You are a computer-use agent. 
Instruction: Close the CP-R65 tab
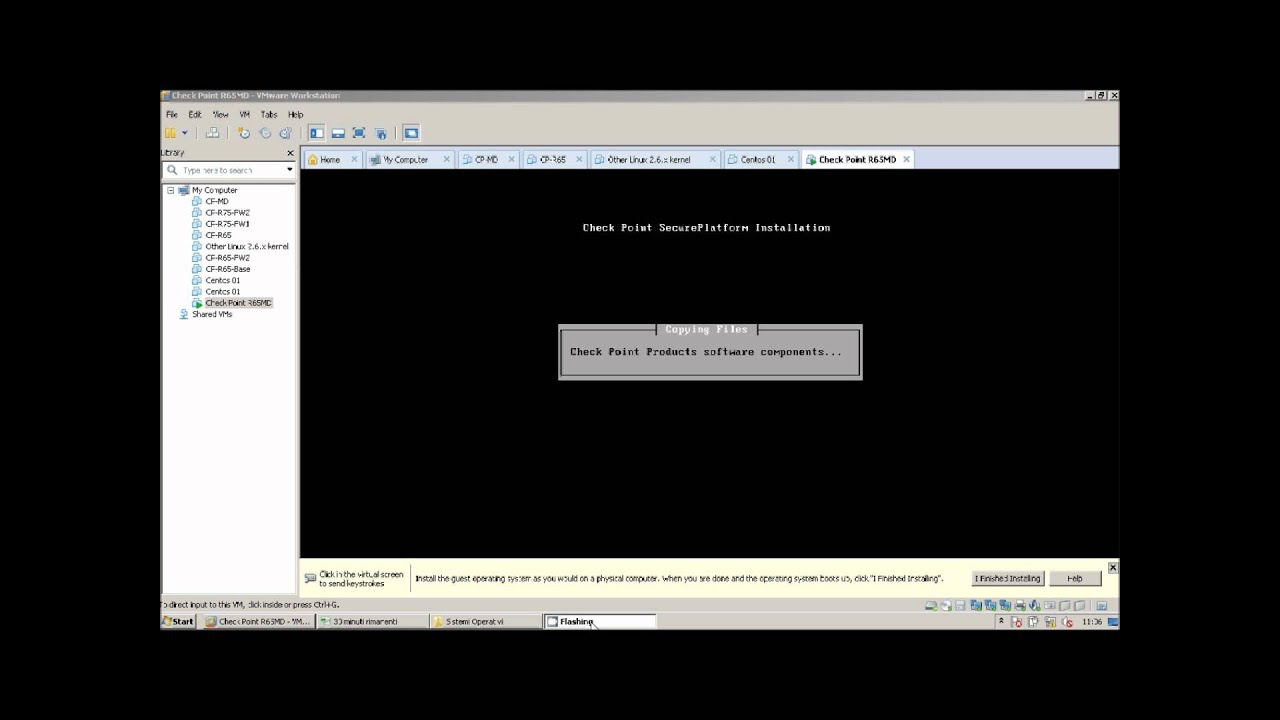(x=579, y=159)
